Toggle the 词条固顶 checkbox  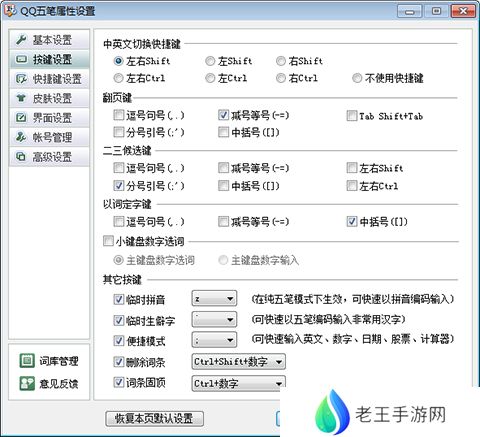tap(119, 382)
